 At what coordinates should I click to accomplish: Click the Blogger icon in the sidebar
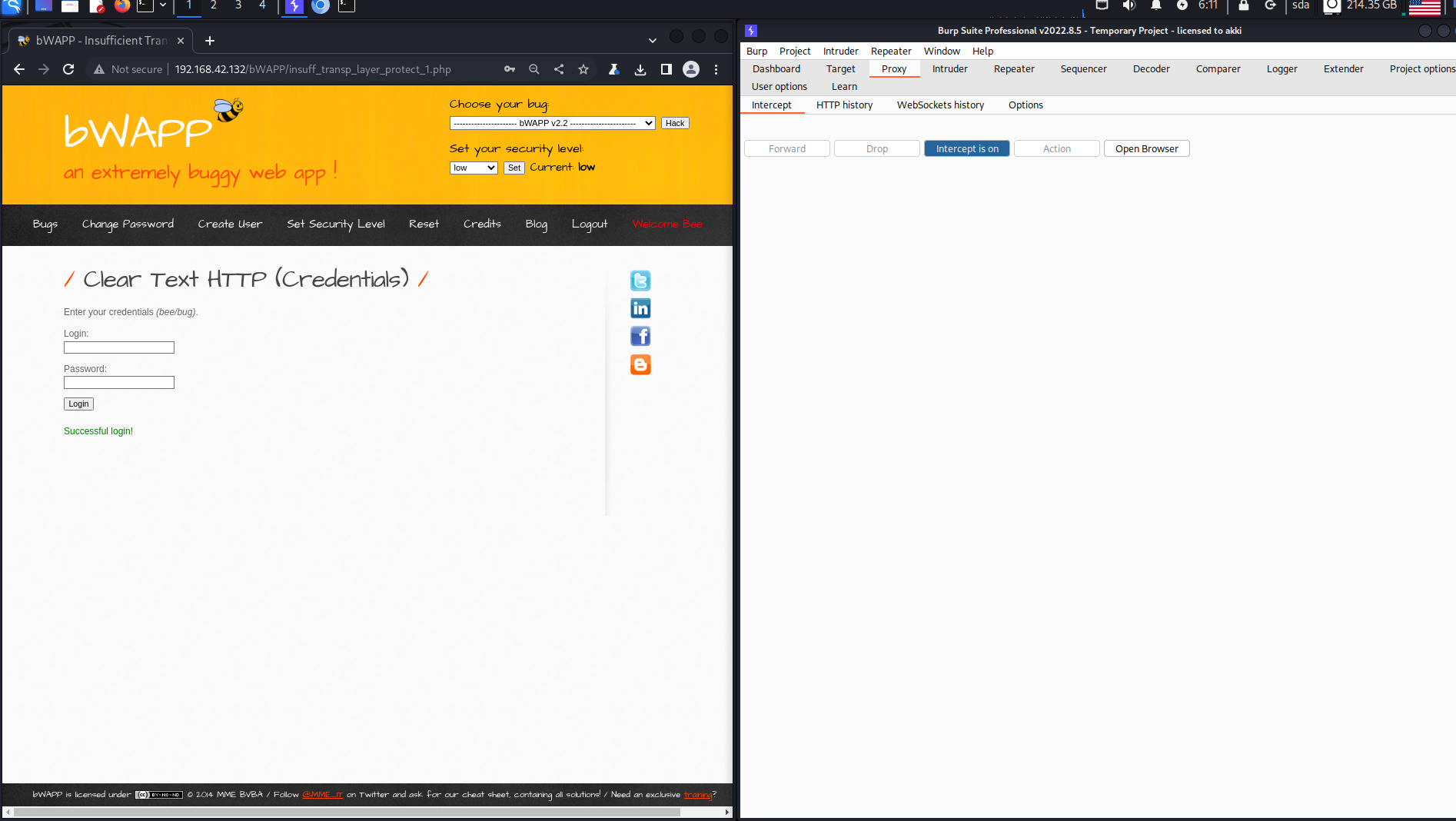click(640, 364)
